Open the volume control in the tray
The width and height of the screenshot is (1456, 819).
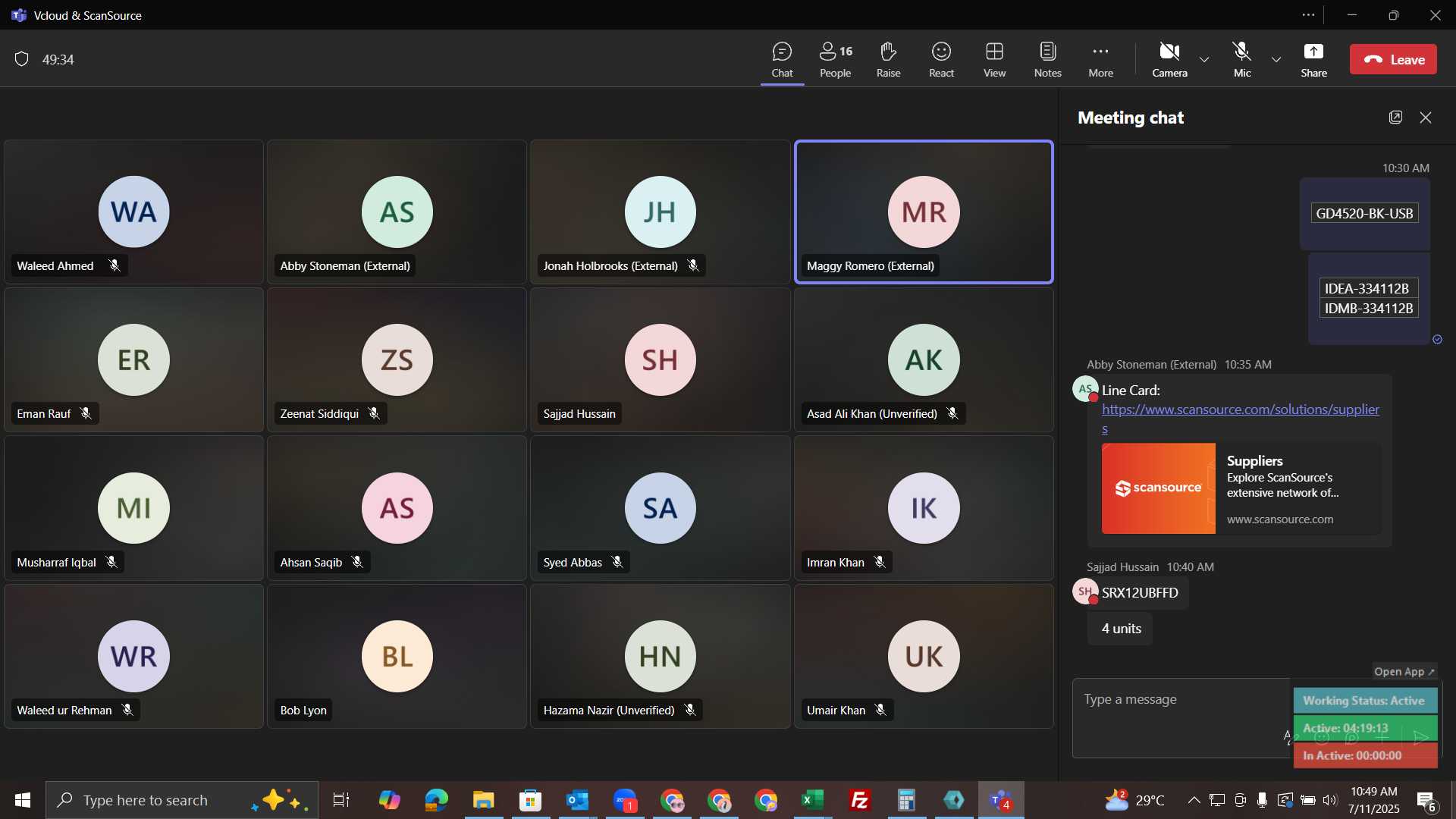click(x=1330, y=800)
